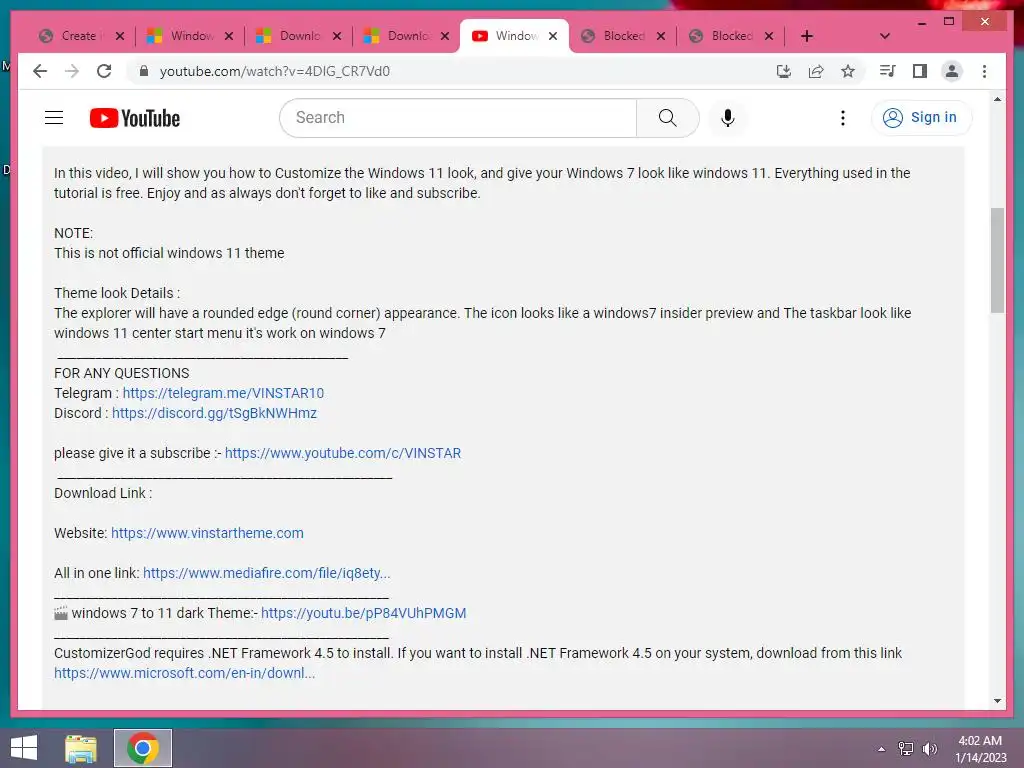Image resolution: width=1024 pixels, height=768 pixels.
Task: Go to YouTube home via logo
Action: pyautogui.click(x=135, y=118)
